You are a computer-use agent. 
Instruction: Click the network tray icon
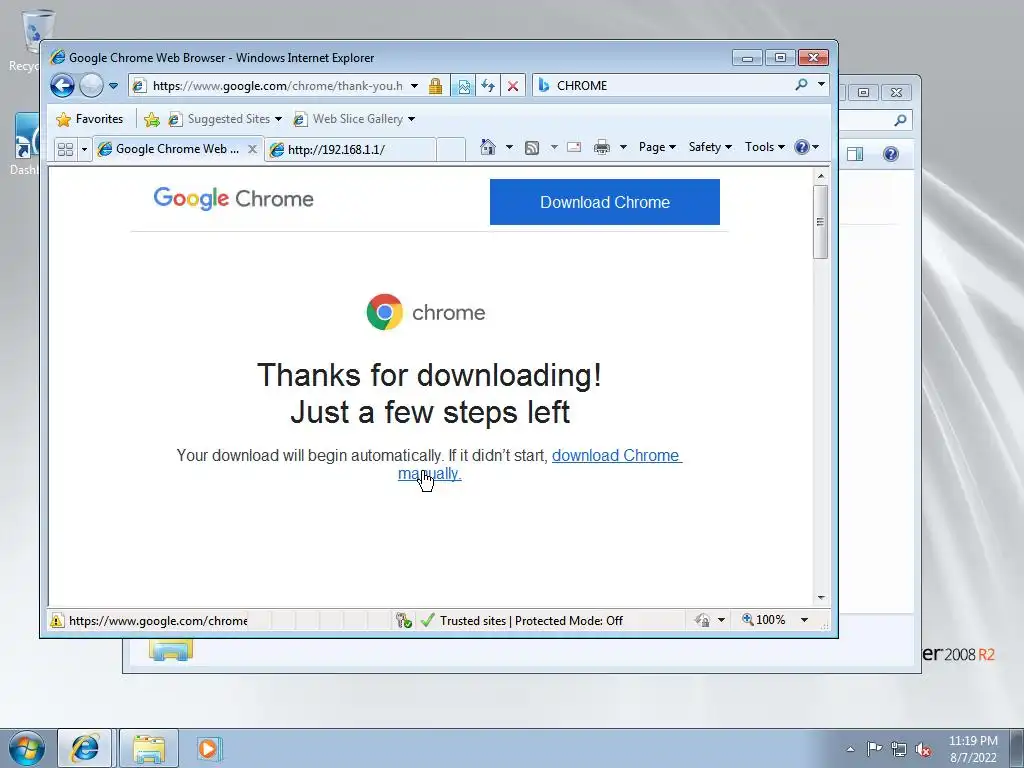[899, 749]
